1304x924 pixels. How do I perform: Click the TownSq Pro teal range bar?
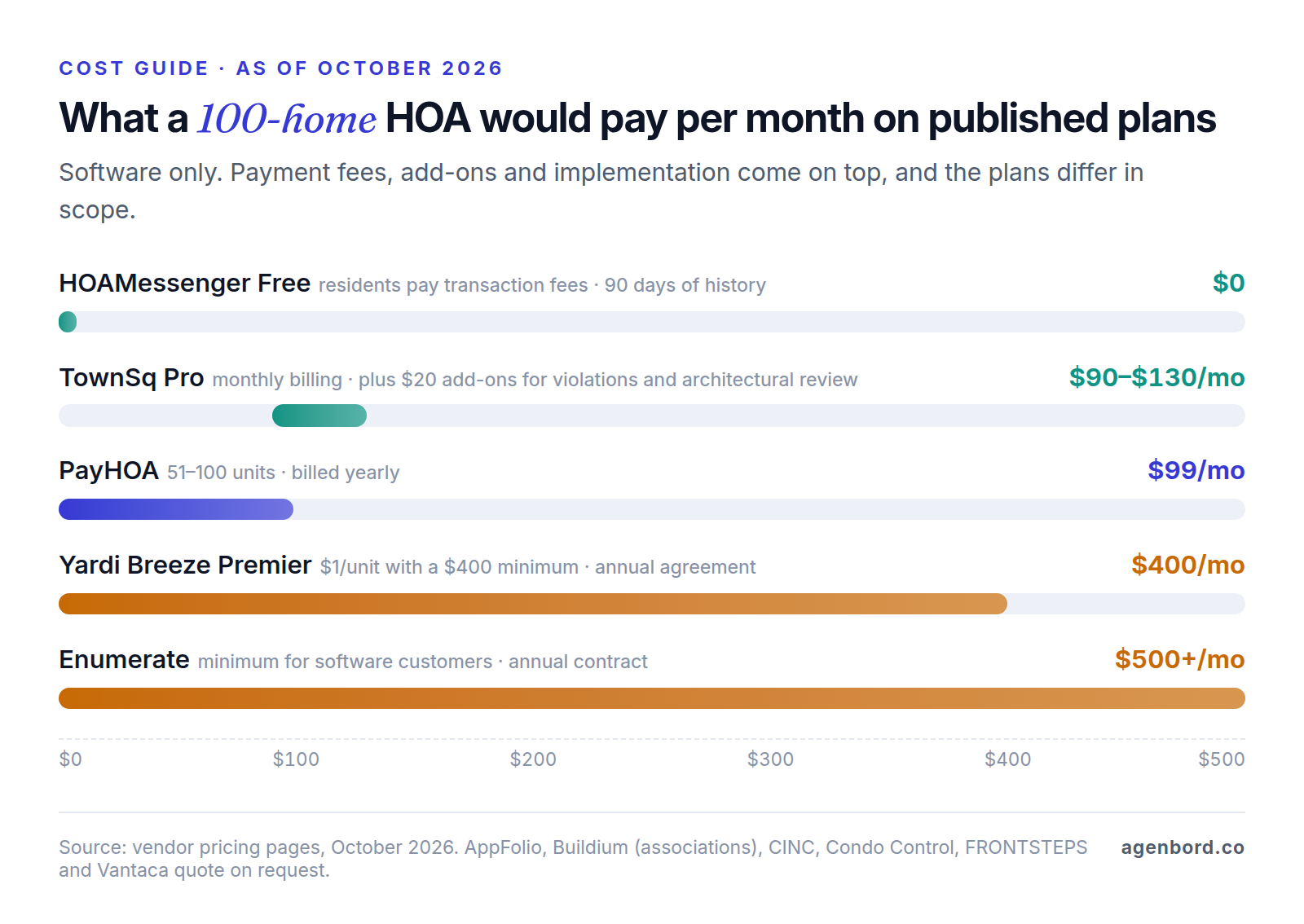[x=319, y=416]
